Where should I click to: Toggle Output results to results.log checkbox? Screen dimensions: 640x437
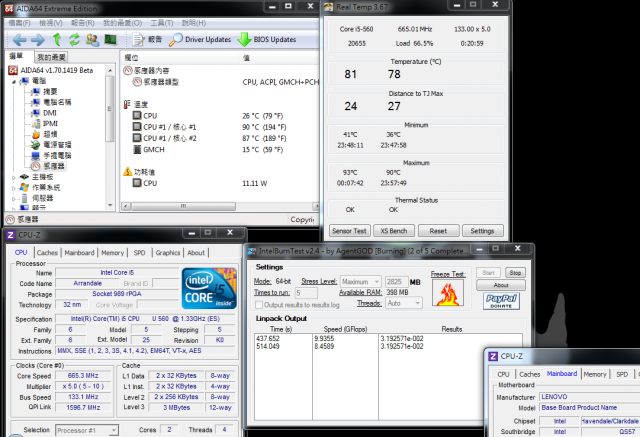click(x=259, y=305)
